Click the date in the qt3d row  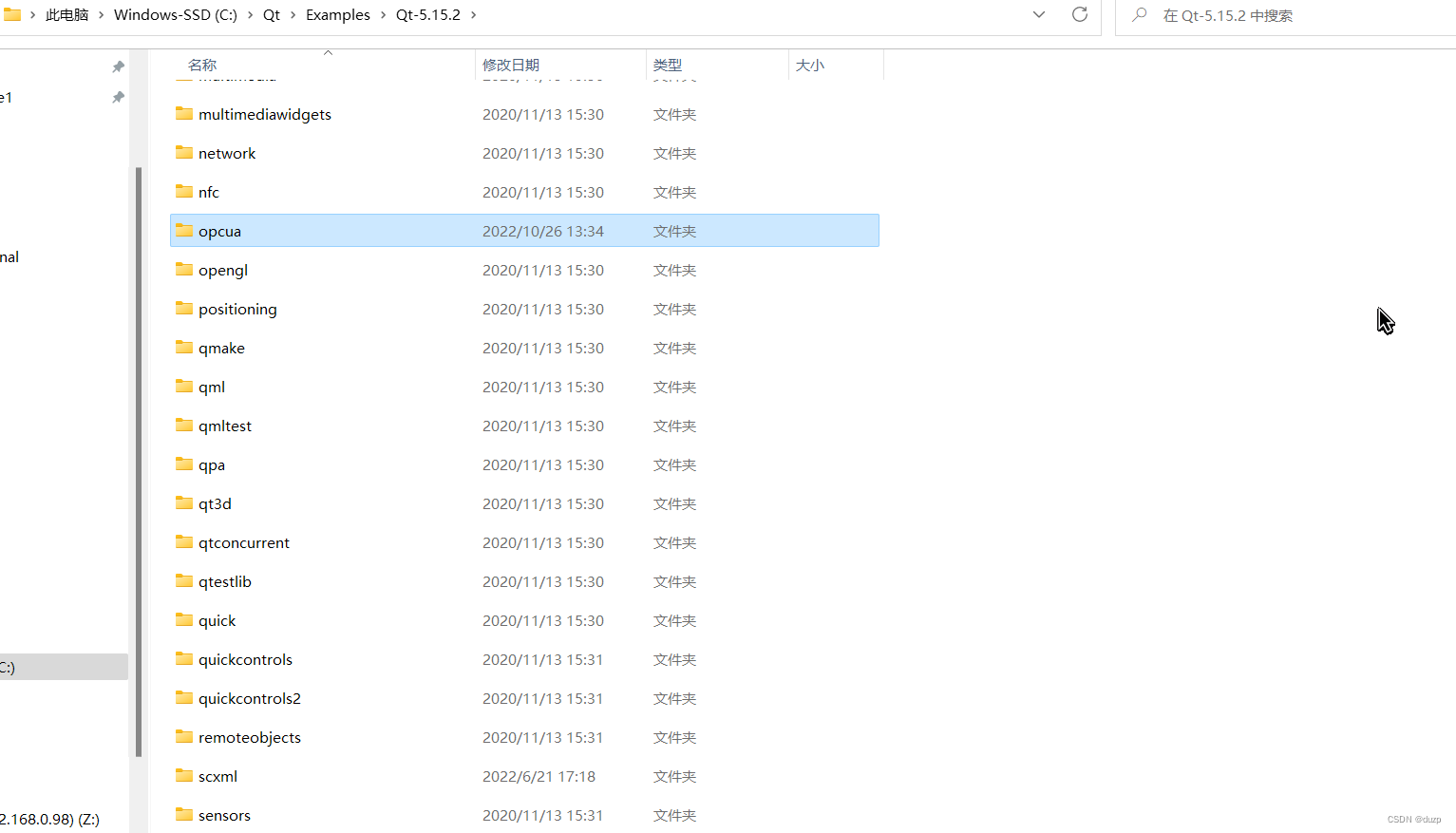coord(543,503)
